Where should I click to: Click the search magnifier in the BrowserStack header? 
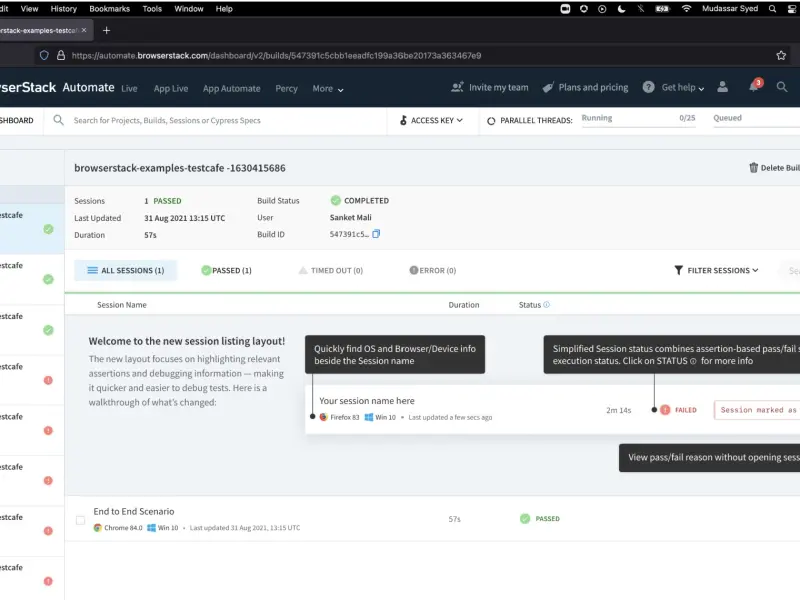coord(782,87)
